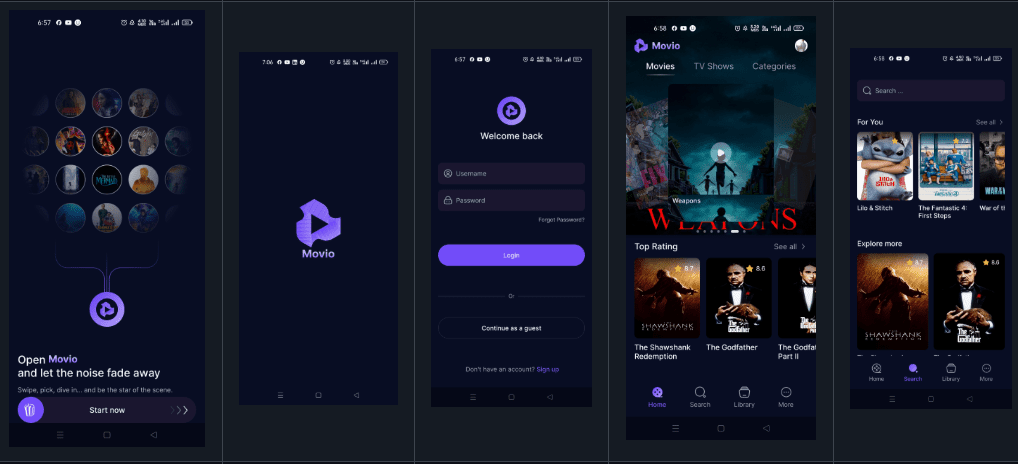The height and width of the screenshot is (464, 1018).
Task: Switch to the Movies tab
Action: [660, 66]
